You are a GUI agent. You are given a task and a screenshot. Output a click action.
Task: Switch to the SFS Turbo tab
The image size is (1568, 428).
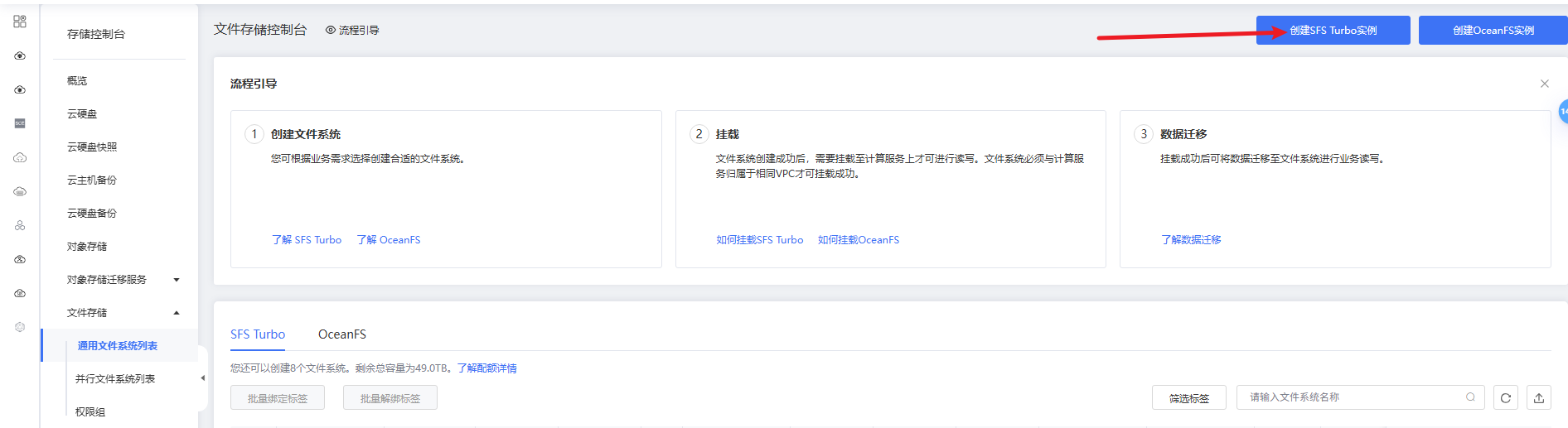[x=258, y=334]
